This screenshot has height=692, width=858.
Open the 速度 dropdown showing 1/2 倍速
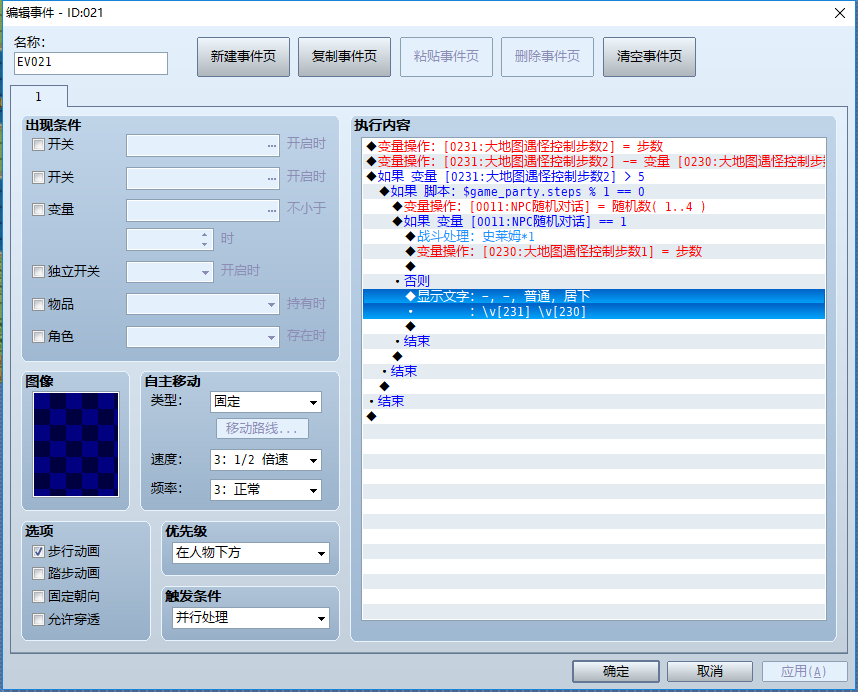(x=266, y=460)
